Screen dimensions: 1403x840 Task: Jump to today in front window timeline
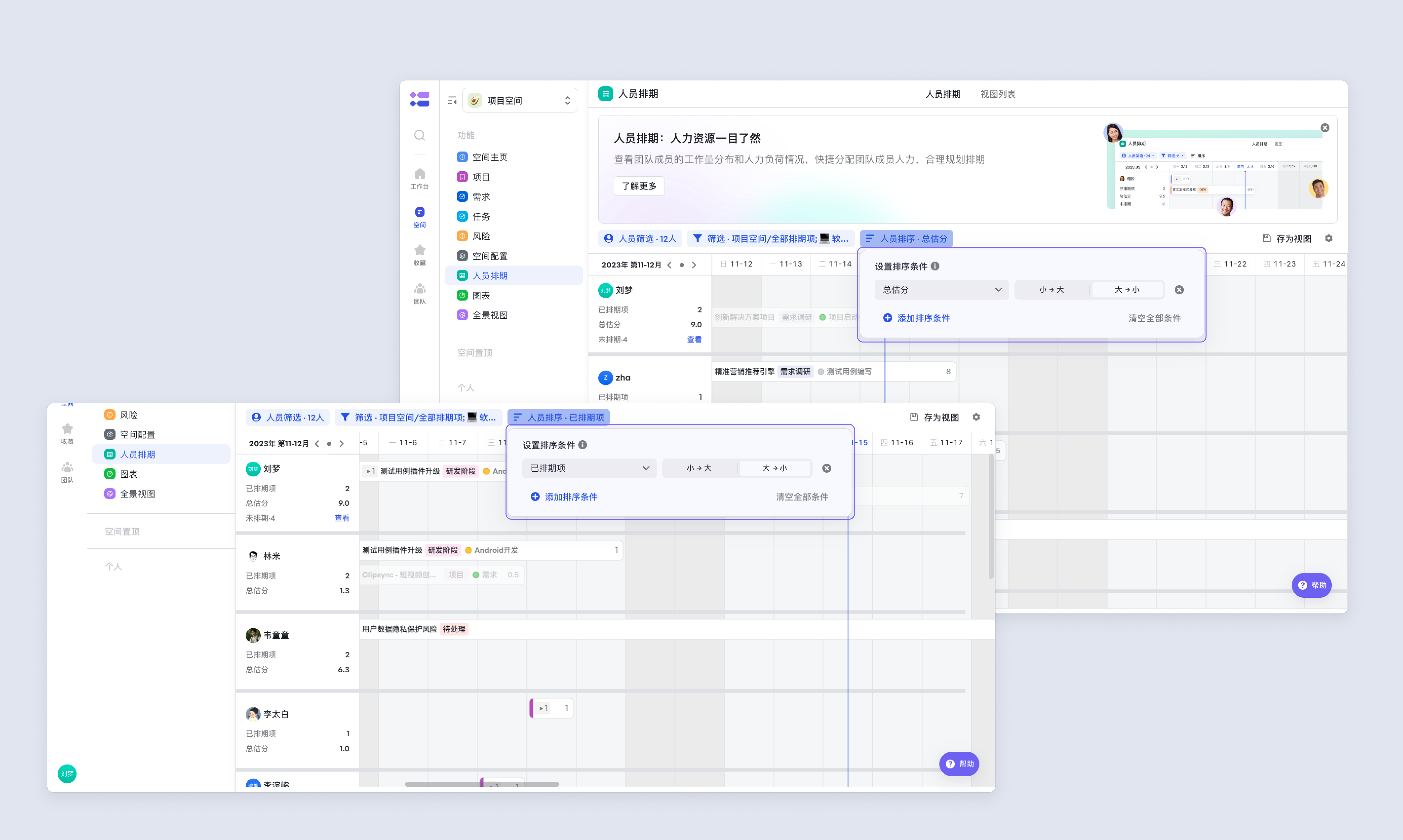(329, 444)
